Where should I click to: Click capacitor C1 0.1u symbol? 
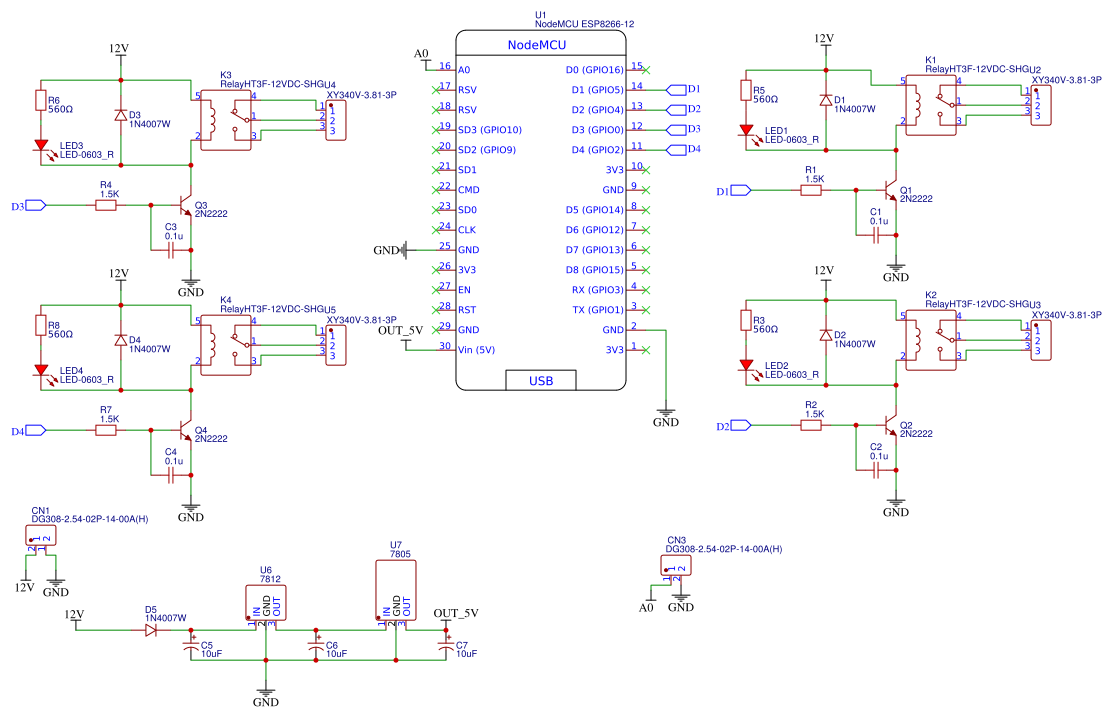(x=876, y=235)
